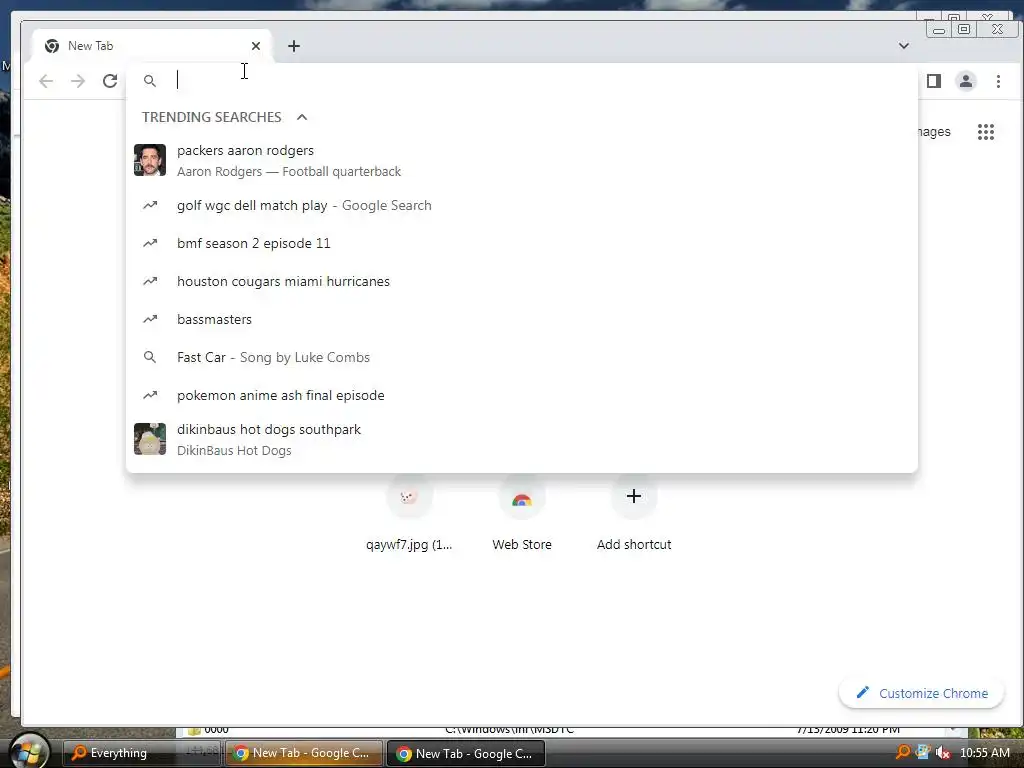Click trending arrow icon beside bassmasters

pos(150,319)
